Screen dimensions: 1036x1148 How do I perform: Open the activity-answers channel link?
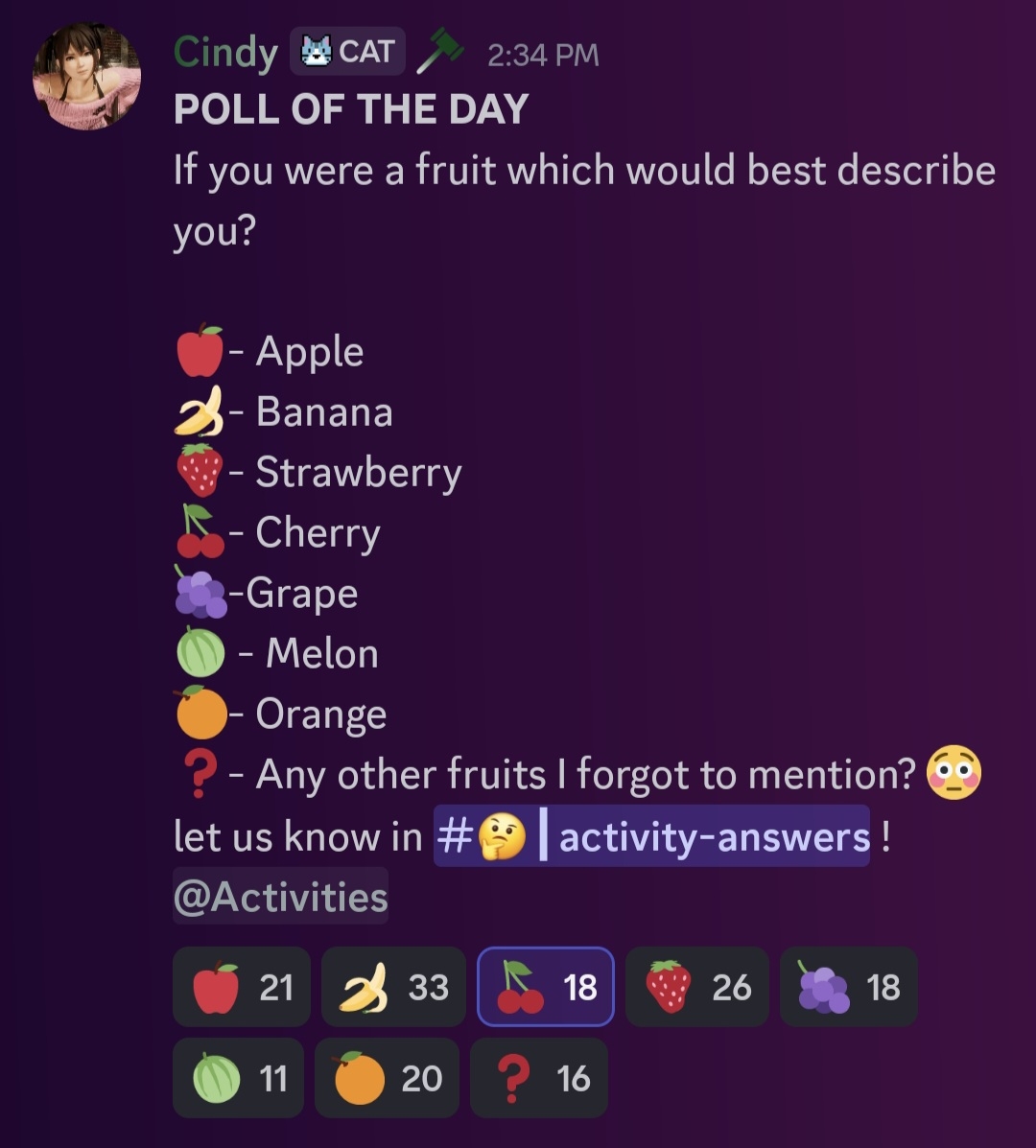pyautogui.click(x=651, y=837)
